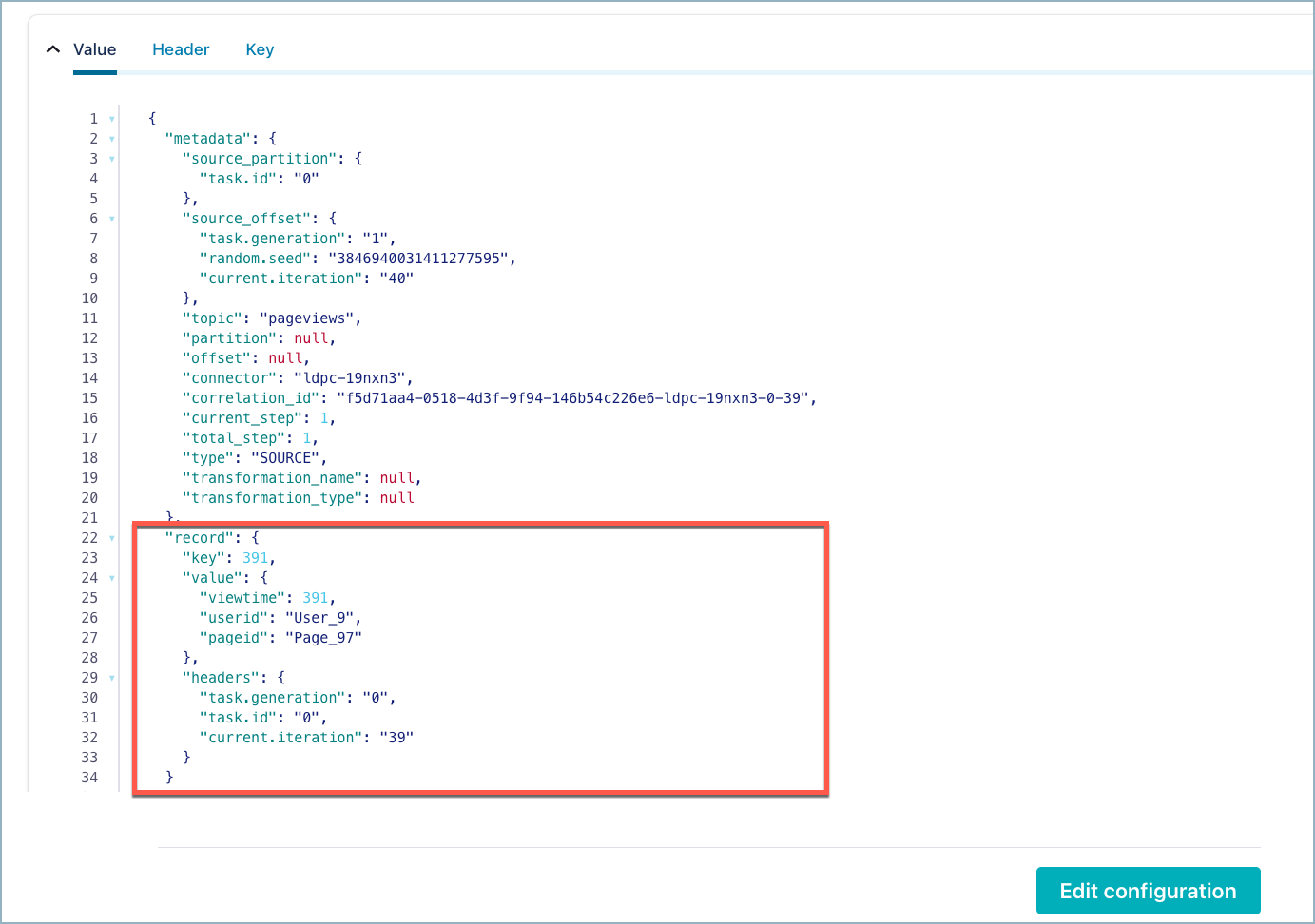Collapse the "source_offset" block at line 6
The image size is (1315, 924).
pos(112,219)
